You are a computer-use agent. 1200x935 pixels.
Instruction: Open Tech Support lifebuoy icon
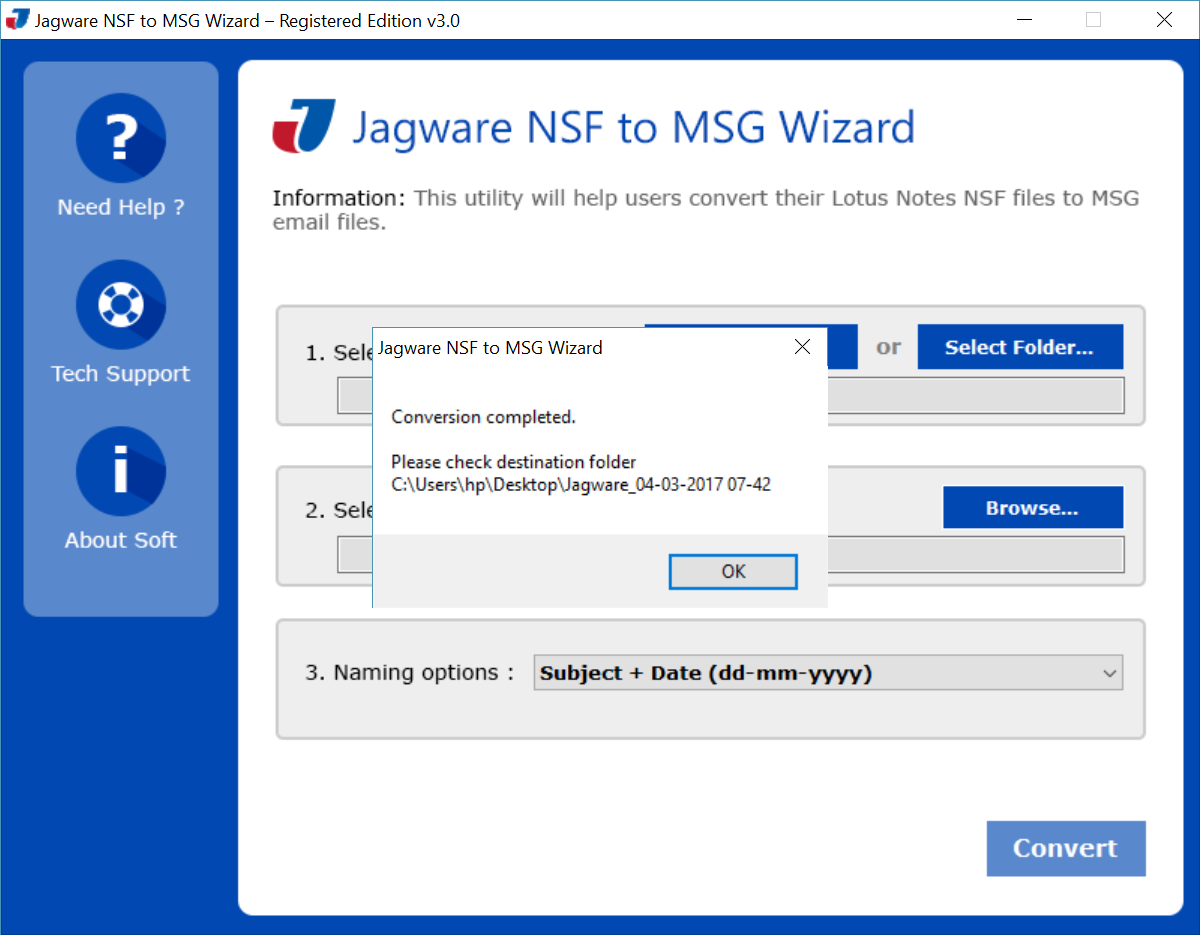[x=120, y=305]
